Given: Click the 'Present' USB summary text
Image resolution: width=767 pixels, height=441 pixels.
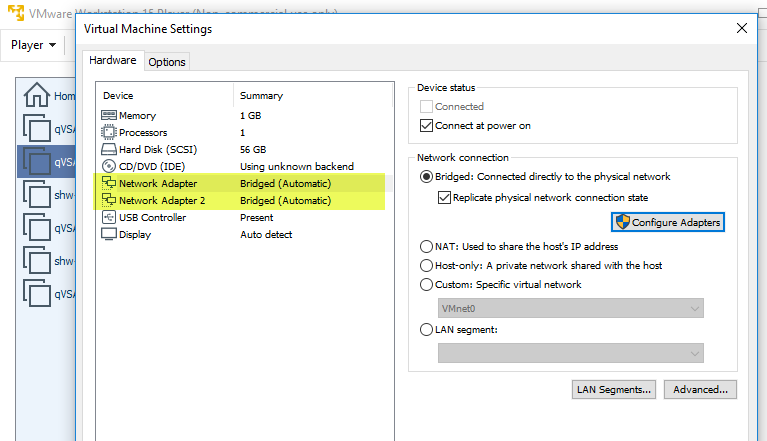Looking at the screenshot, I should [257, 218].
